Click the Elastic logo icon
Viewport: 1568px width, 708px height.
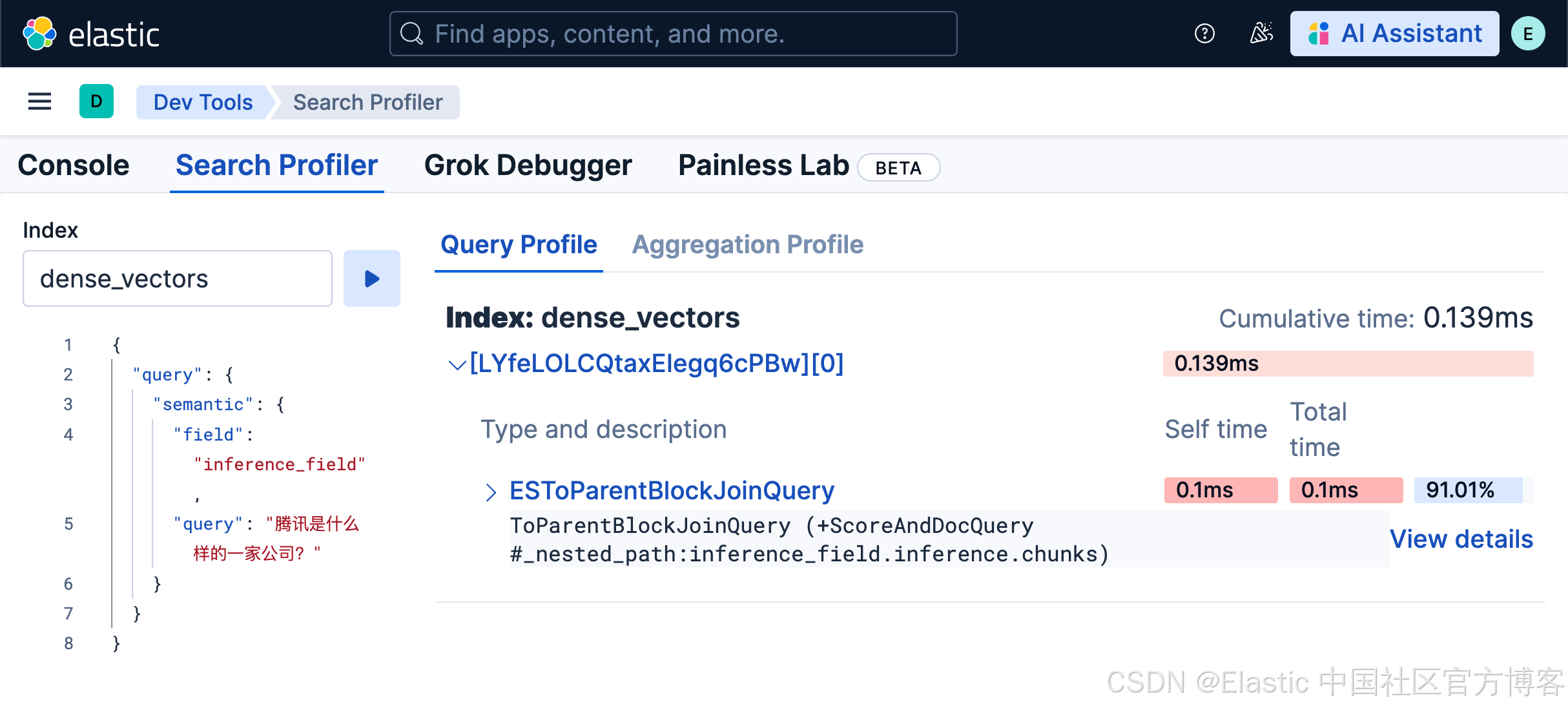tap(39, 34)
